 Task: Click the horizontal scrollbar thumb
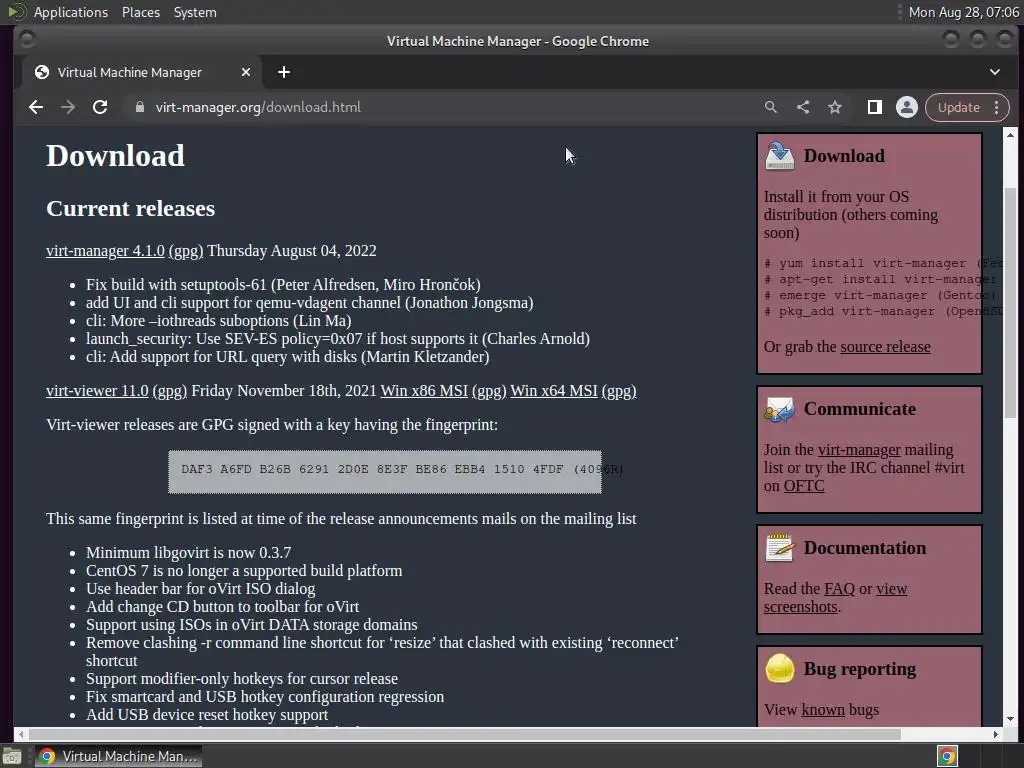465,734
